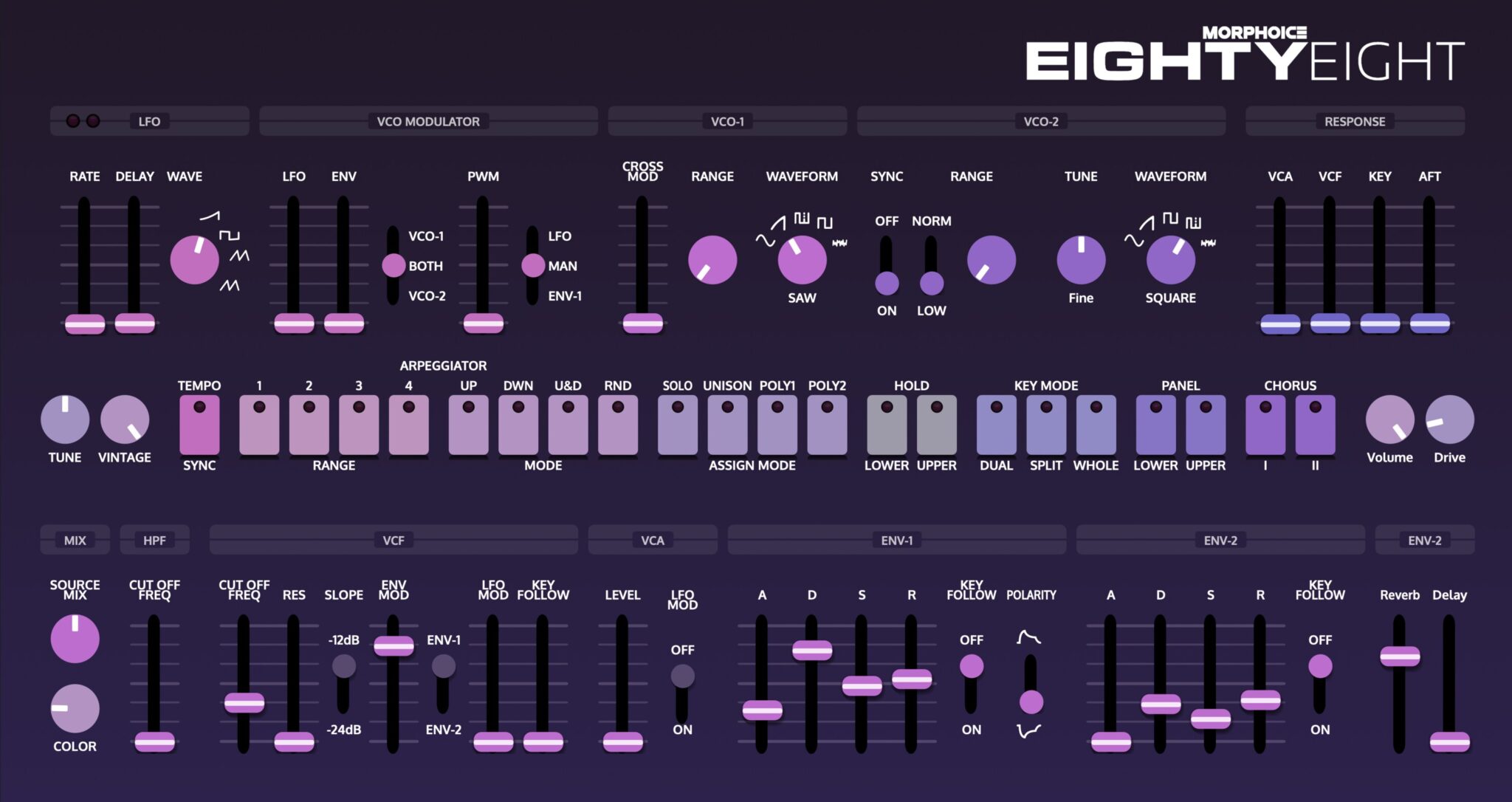Select the sine wave icon on VCO-1 waveform
Viewport: 1512px width, 802px height.
(765, 240)
